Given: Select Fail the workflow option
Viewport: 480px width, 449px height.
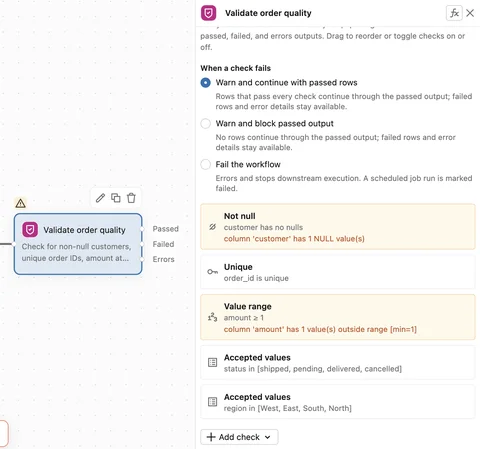Looking at the screenshot, I should pyautogui.click(x=205, y=164).
